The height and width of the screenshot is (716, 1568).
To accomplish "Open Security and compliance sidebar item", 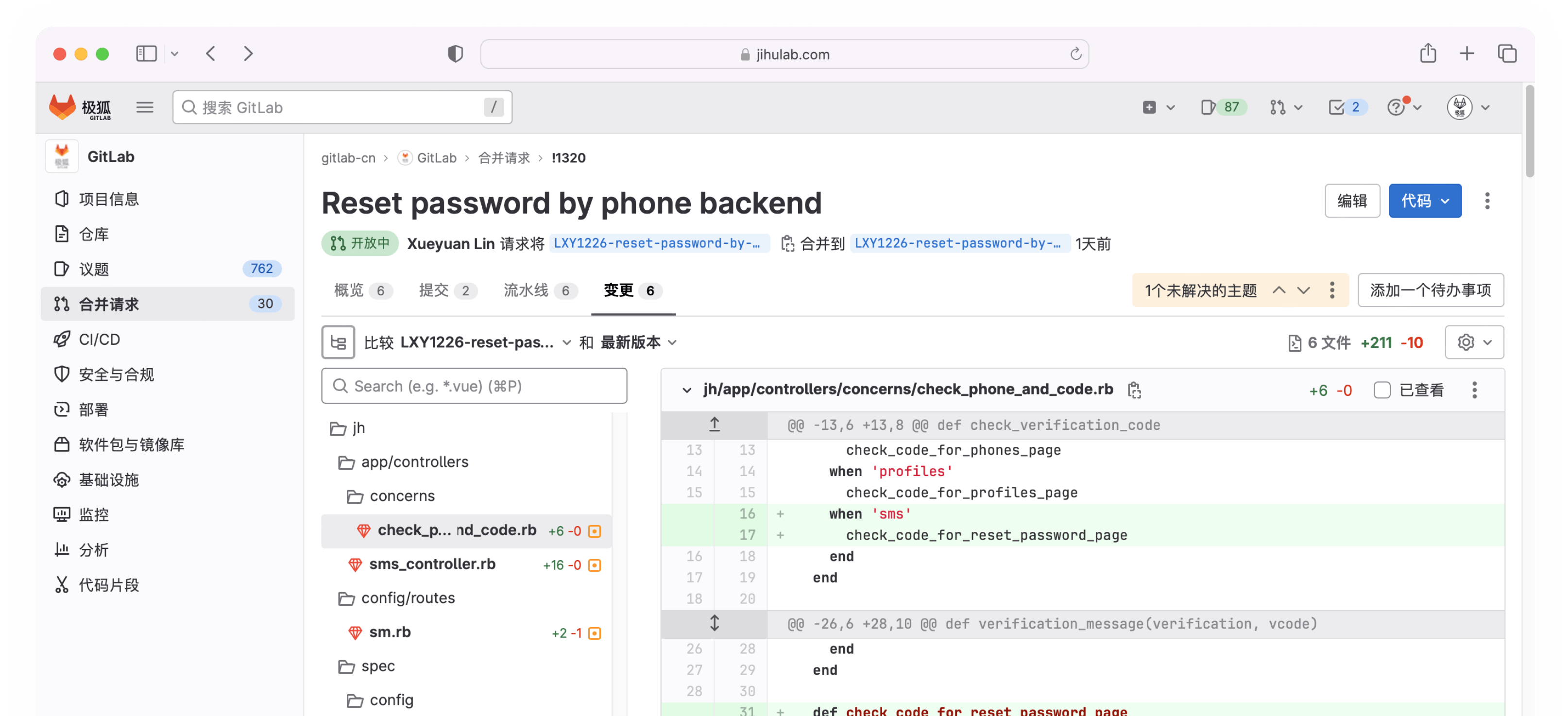I will click(167, 375).
